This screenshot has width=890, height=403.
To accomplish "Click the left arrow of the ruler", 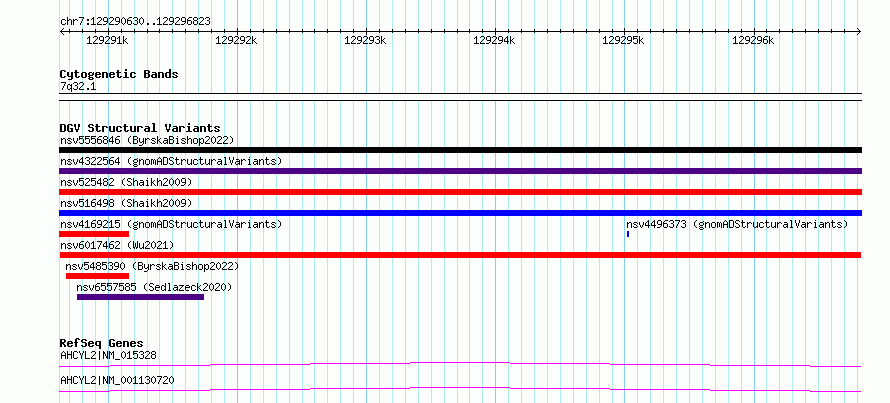I will click(x=62, y=32).
